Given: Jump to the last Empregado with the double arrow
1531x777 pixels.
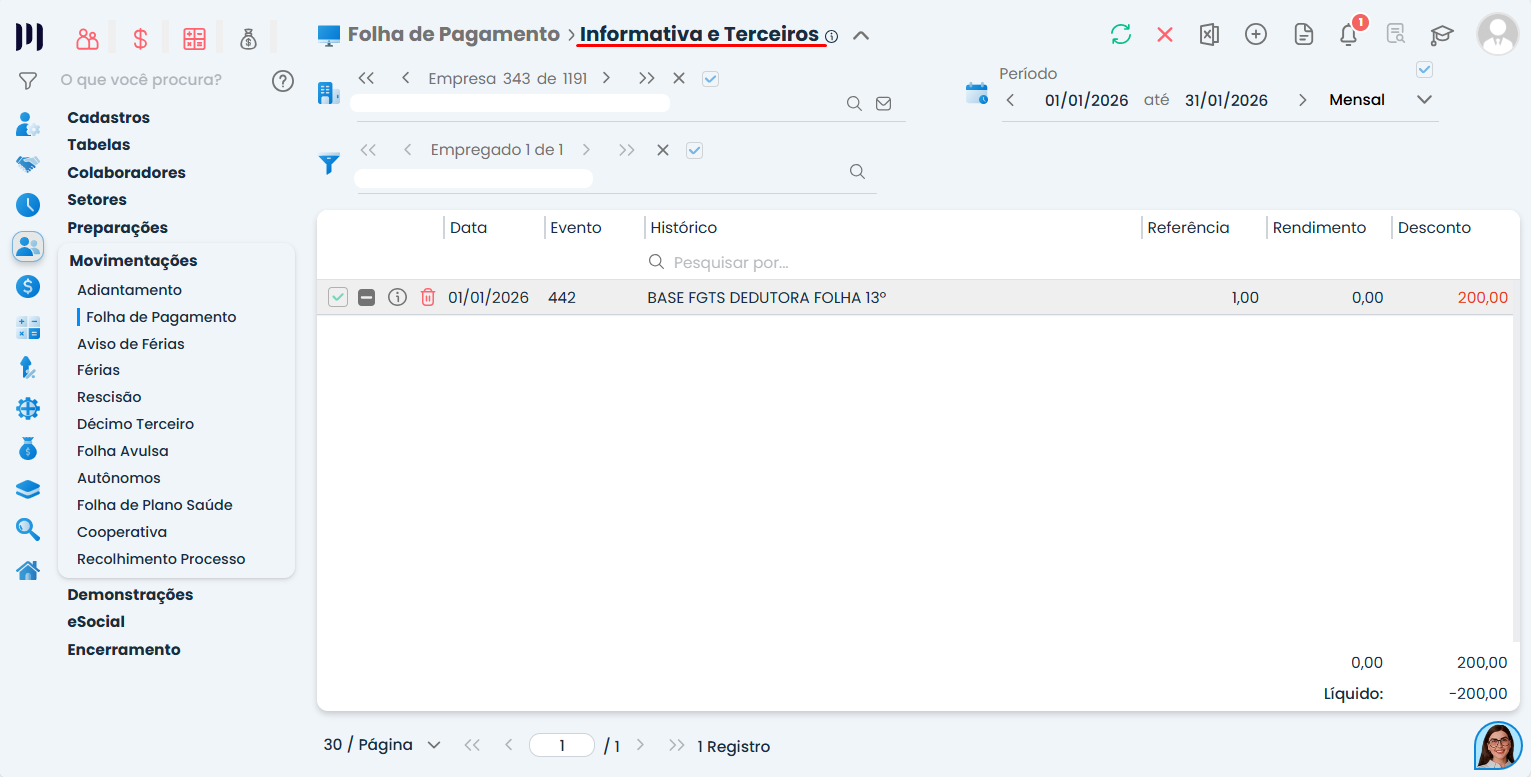Looking at the screenshot, I should tap(627, 150).
